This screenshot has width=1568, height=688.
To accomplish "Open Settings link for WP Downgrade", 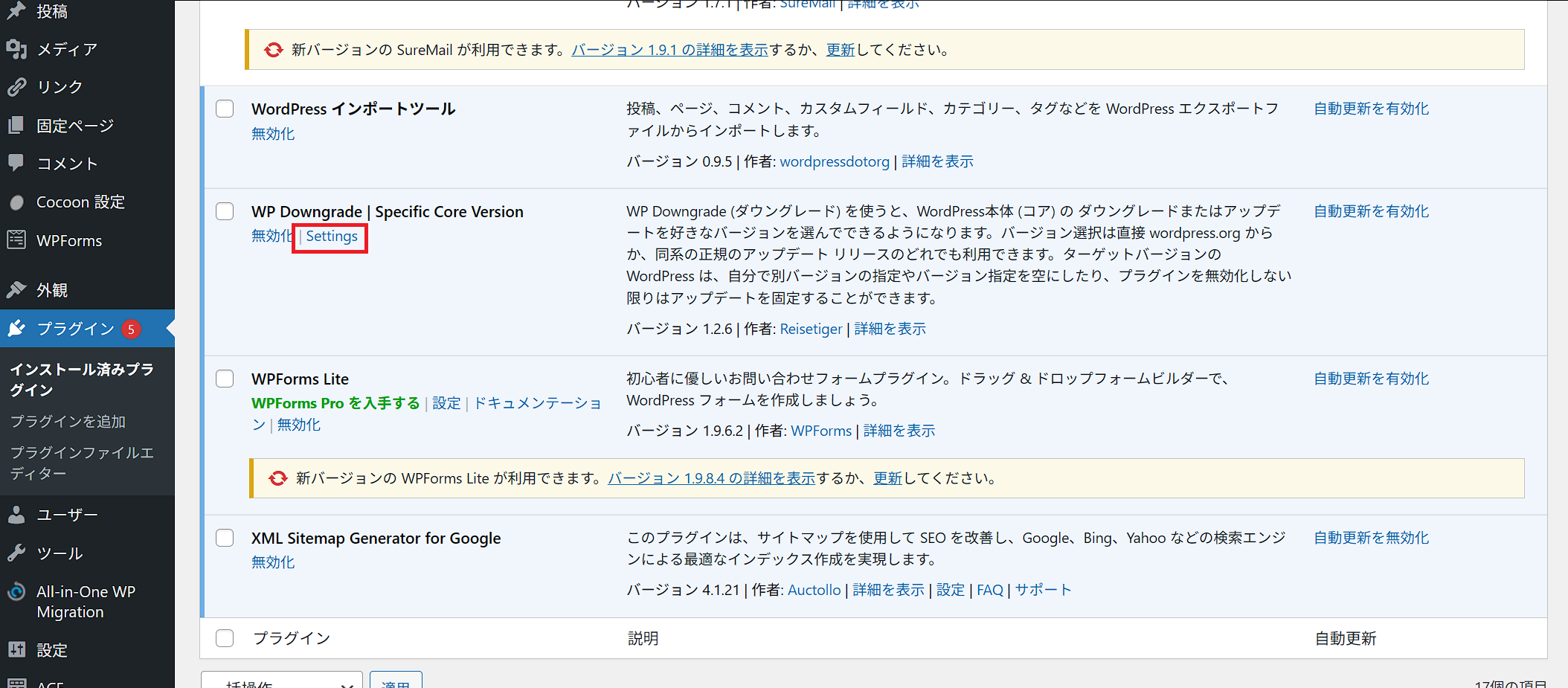I will pos(332,237).
